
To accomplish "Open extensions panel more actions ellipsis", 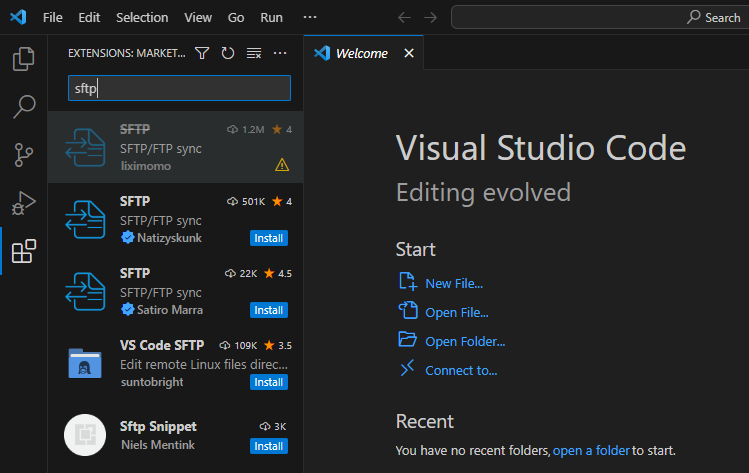I will point(280,53).
